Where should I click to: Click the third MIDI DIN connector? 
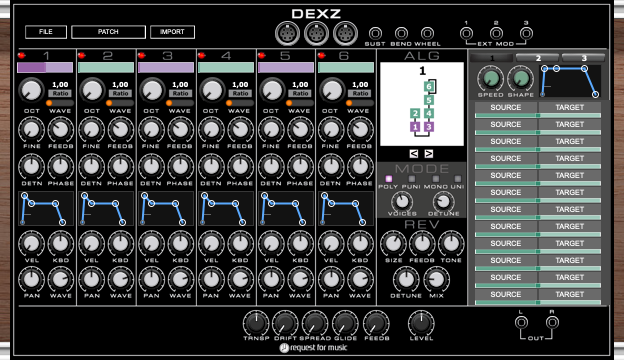[x=345, y=33]
